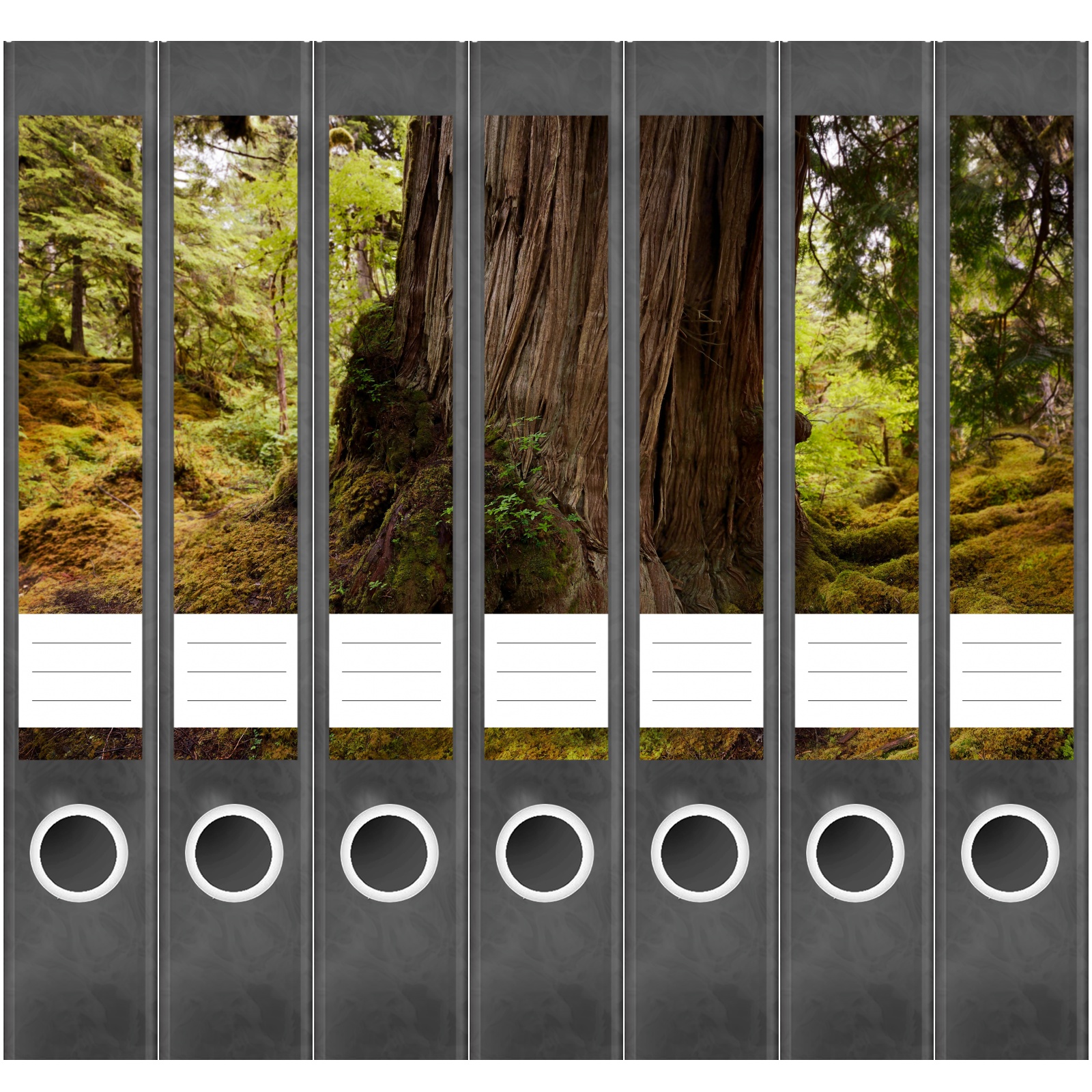The image size is (1092, 1092).
Task: Click the white label field on first binder
Action: (x=81, y=671)
